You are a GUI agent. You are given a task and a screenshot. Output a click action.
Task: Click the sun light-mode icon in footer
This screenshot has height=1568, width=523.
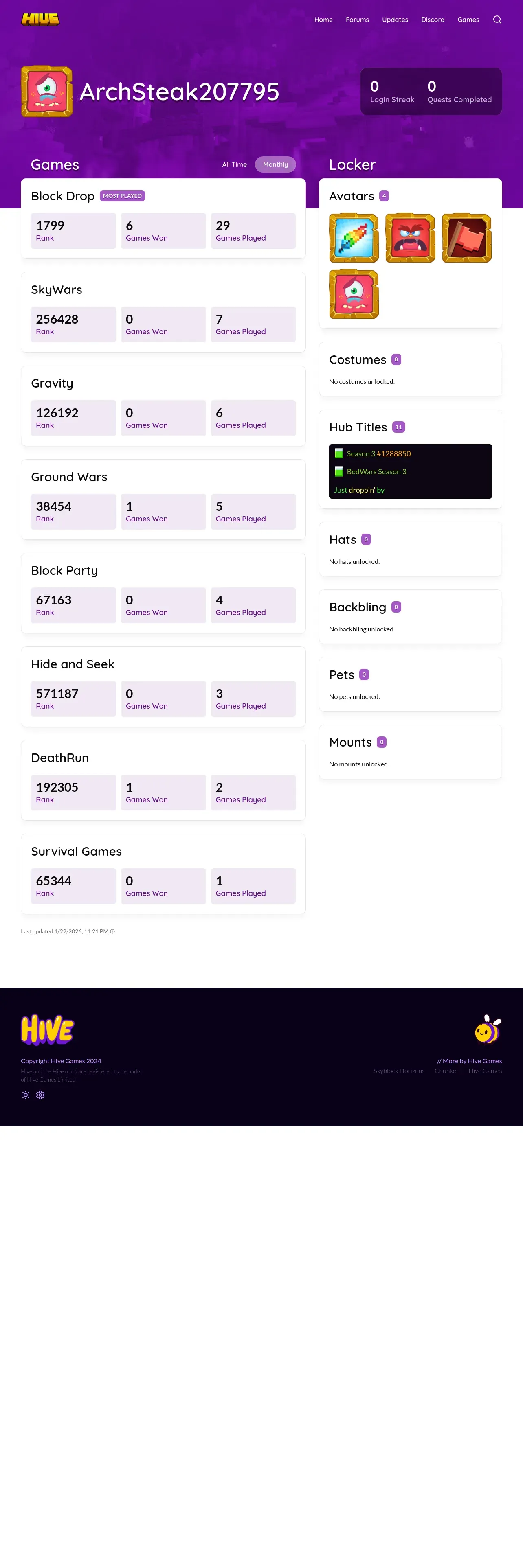(26, 1095)
